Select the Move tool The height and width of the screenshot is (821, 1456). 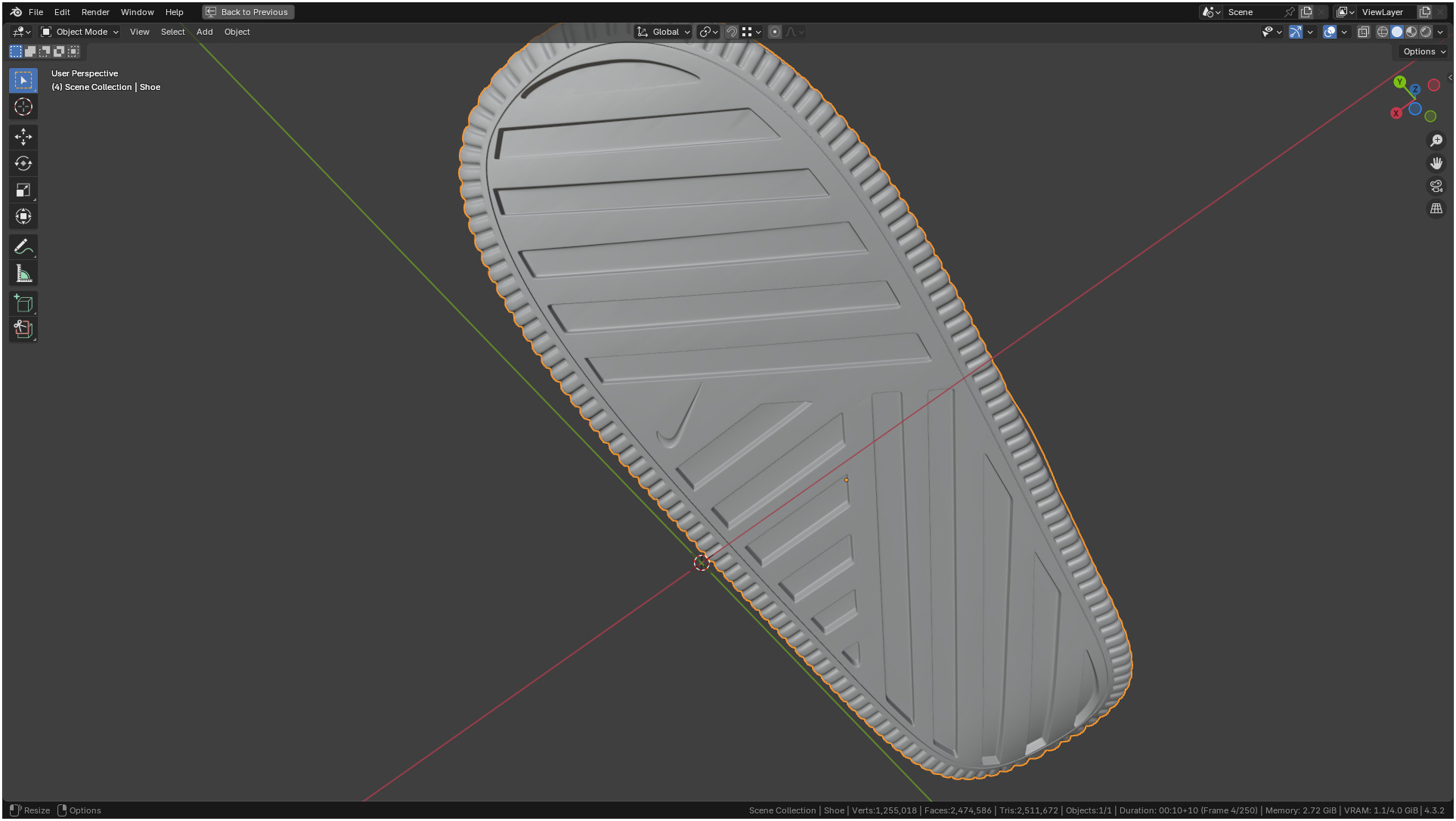23,137
